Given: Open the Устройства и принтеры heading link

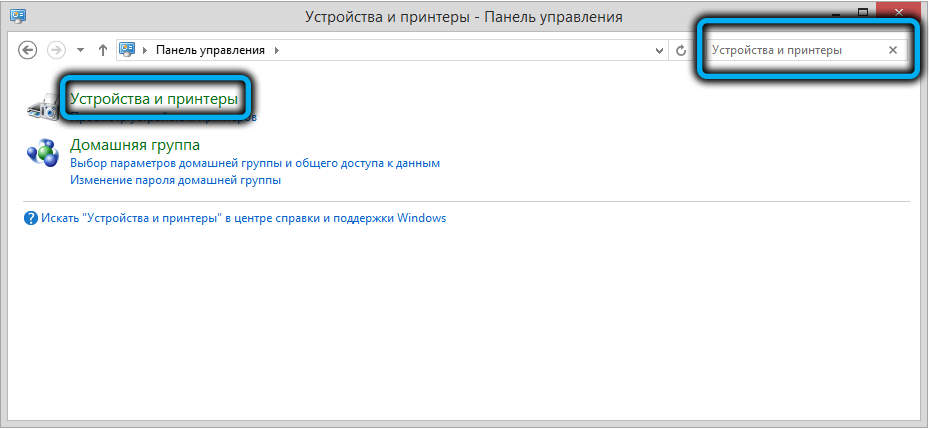Looking at the screenshot, I should (x=154, y=99).
